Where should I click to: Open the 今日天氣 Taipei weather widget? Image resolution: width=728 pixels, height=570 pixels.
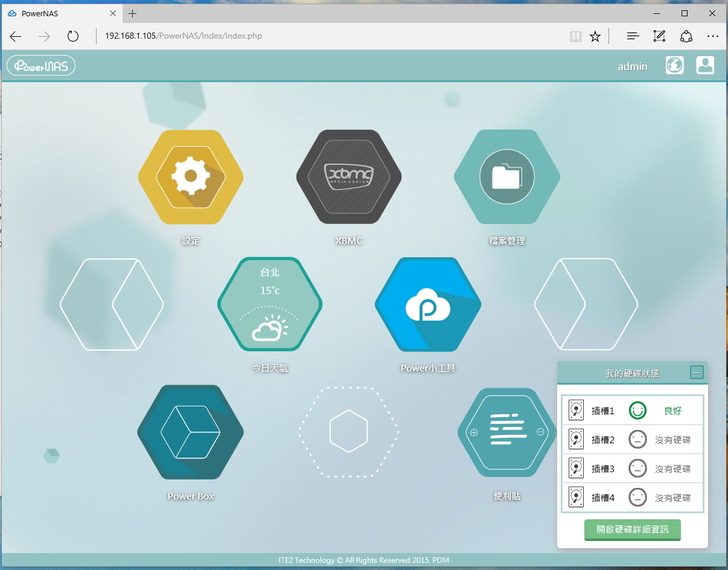(x=270, y=305)
